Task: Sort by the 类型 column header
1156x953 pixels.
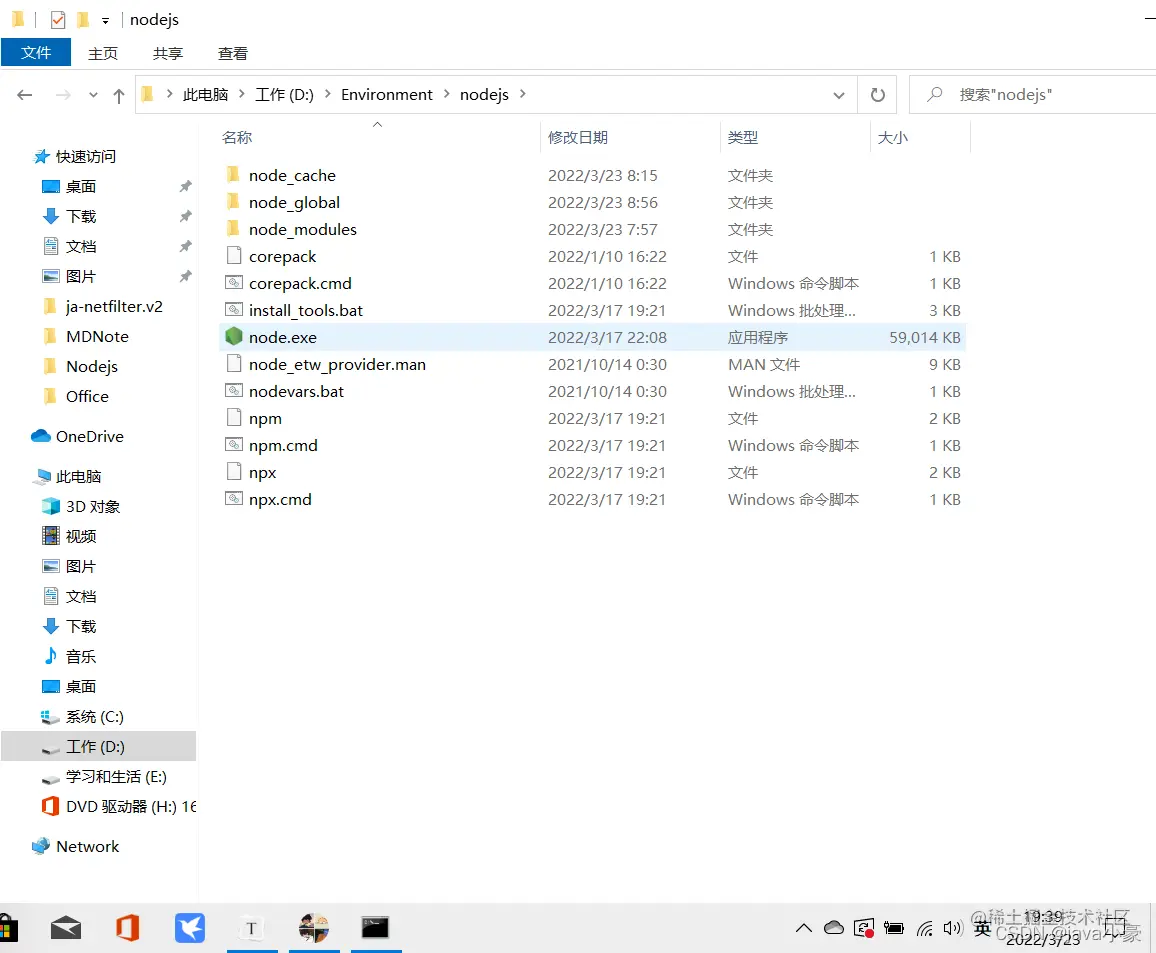Action: tap(795, 137)
